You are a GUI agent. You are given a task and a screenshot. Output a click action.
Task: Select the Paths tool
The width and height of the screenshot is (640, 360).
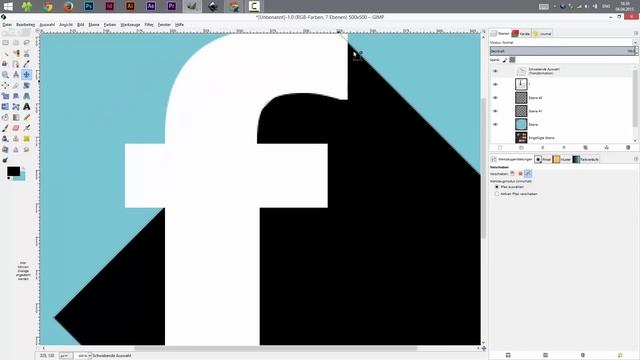coord(16,64)
